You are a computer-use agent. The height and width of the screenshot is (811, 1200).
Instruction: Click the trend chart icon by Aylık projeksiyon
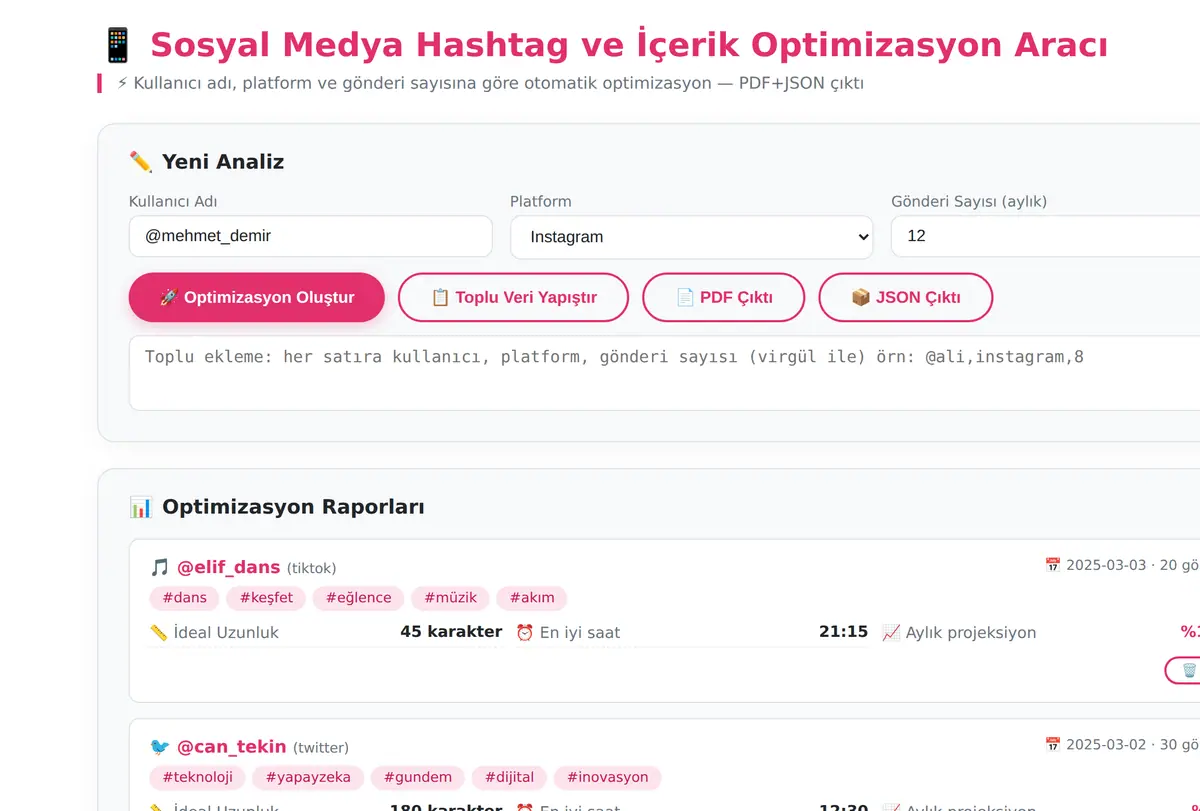pos(891,632)
